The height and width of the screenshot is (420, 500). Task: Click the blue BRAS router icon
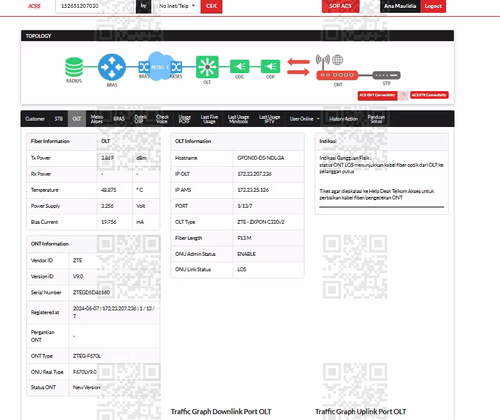(x=112, y=67)
